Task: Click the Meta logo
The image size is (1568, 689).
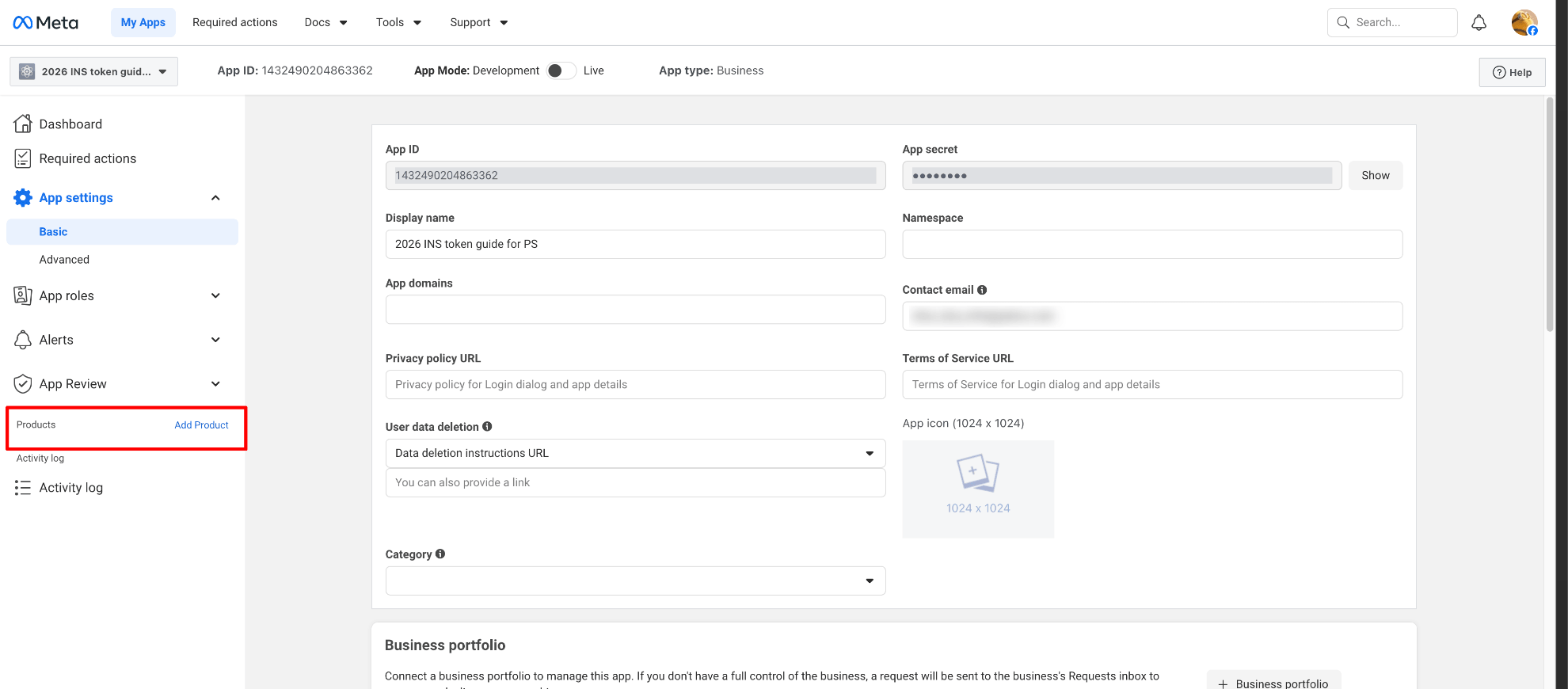Action: [45, 22]
